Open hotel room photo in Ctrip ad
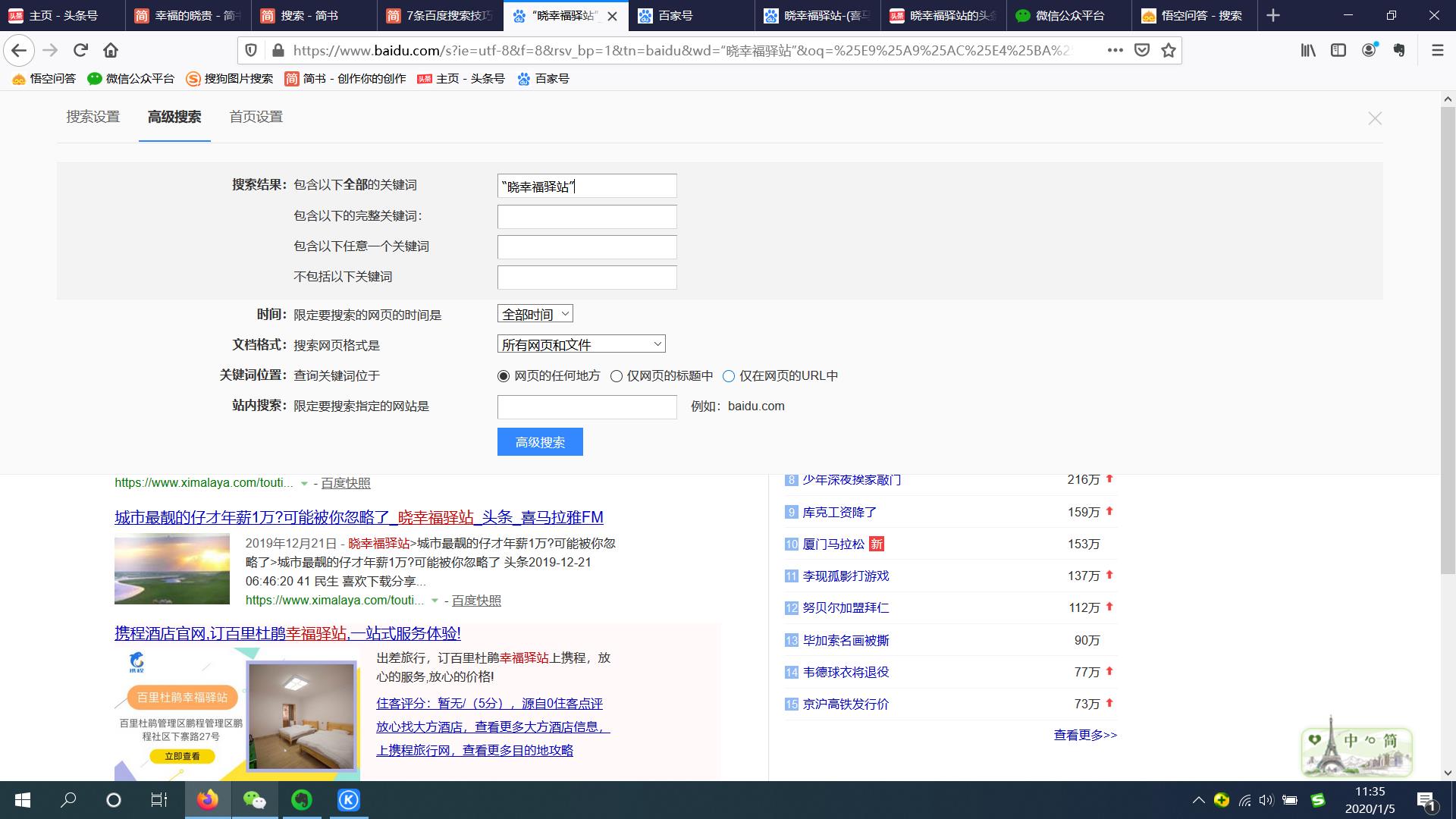 (302, 716)
